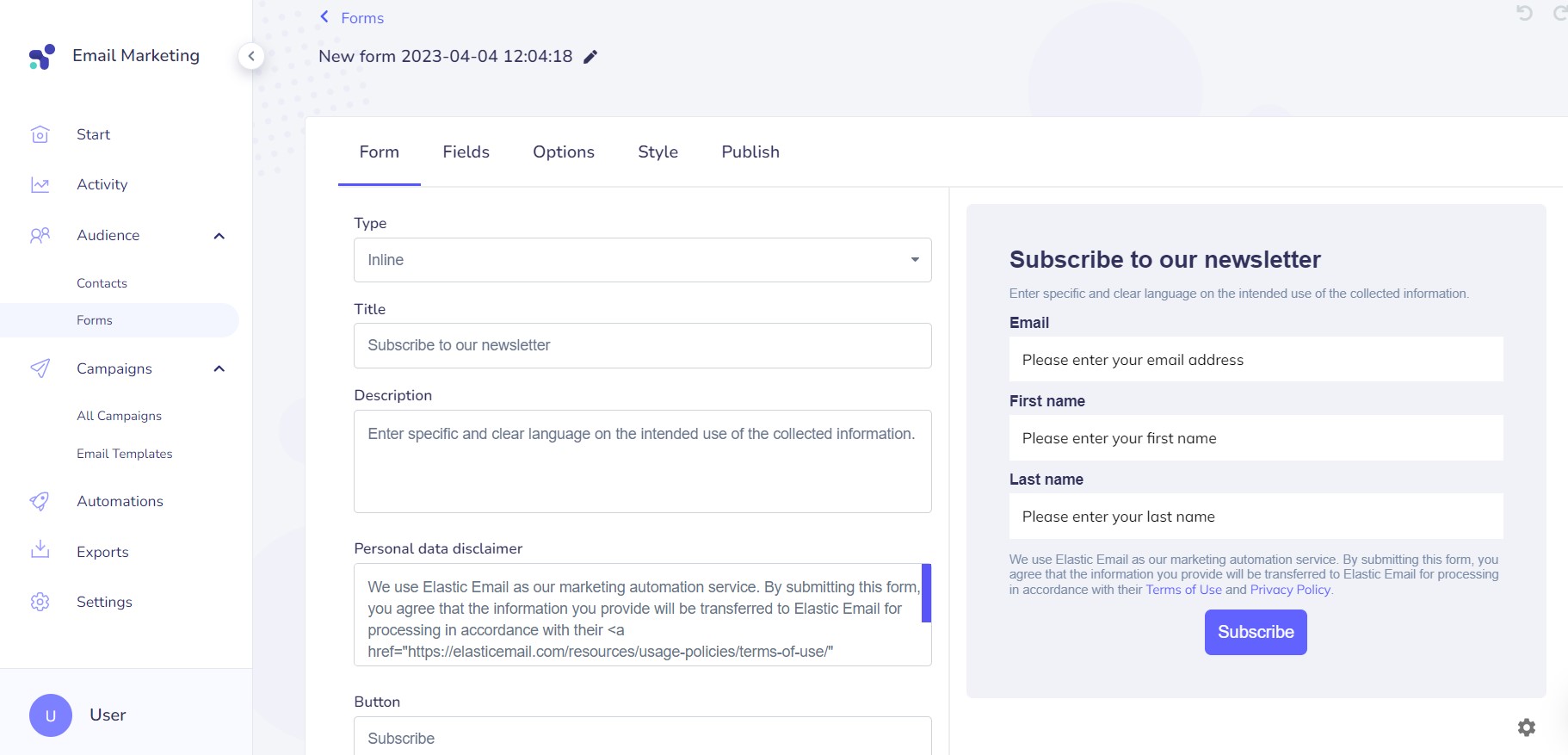
Task: Open the Type dropdown showing Inline
Action: click(x=643, y=260)
